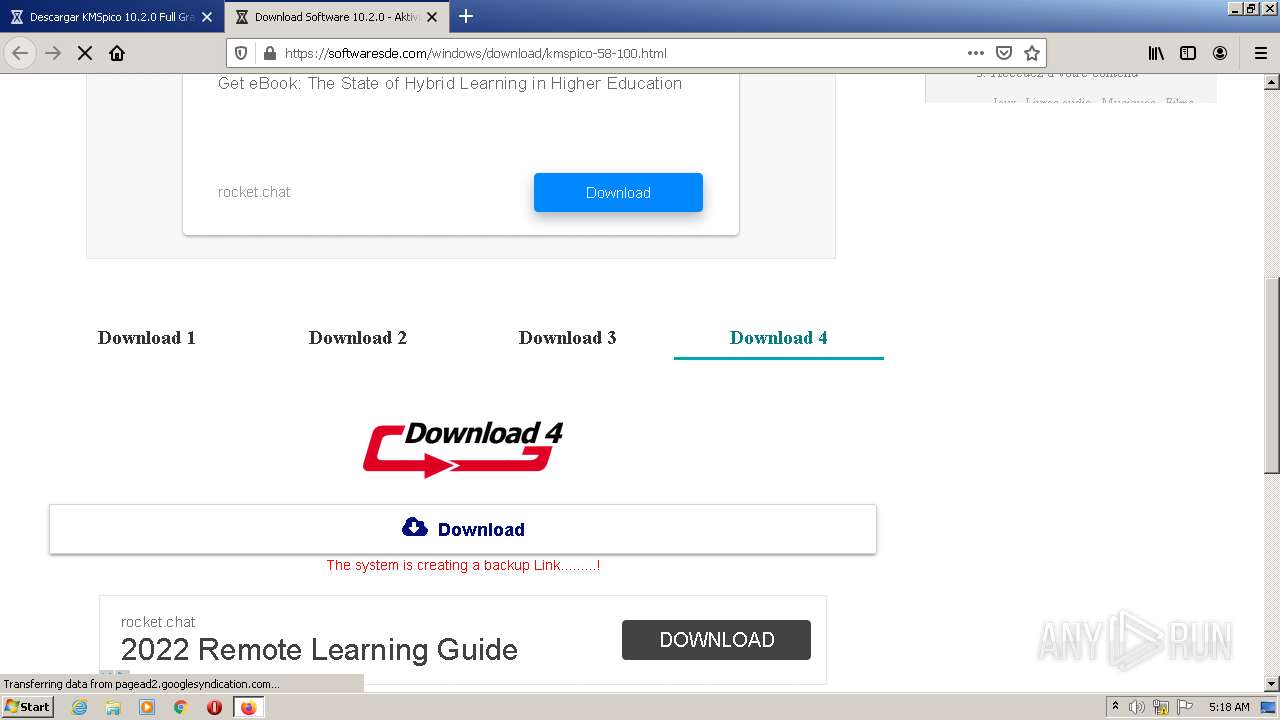Image resolution: width=1280 pixels, height=720 pixels.
Task: Open the Firefox hamburger menu
Action: (1261, 53)
